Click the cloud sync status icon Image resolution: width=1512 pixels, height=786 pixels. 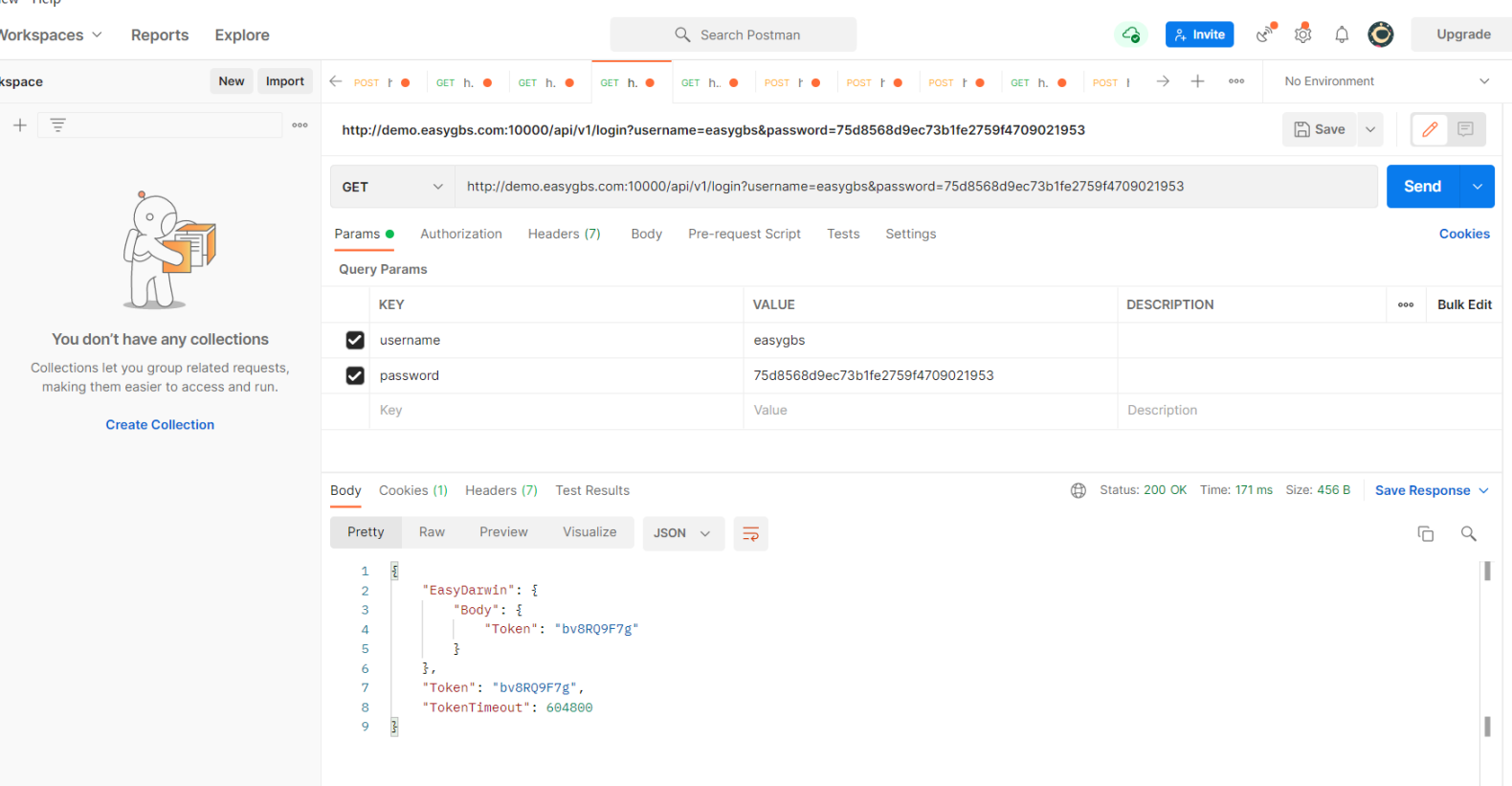pyautogui.click(x=1131, y=34)
